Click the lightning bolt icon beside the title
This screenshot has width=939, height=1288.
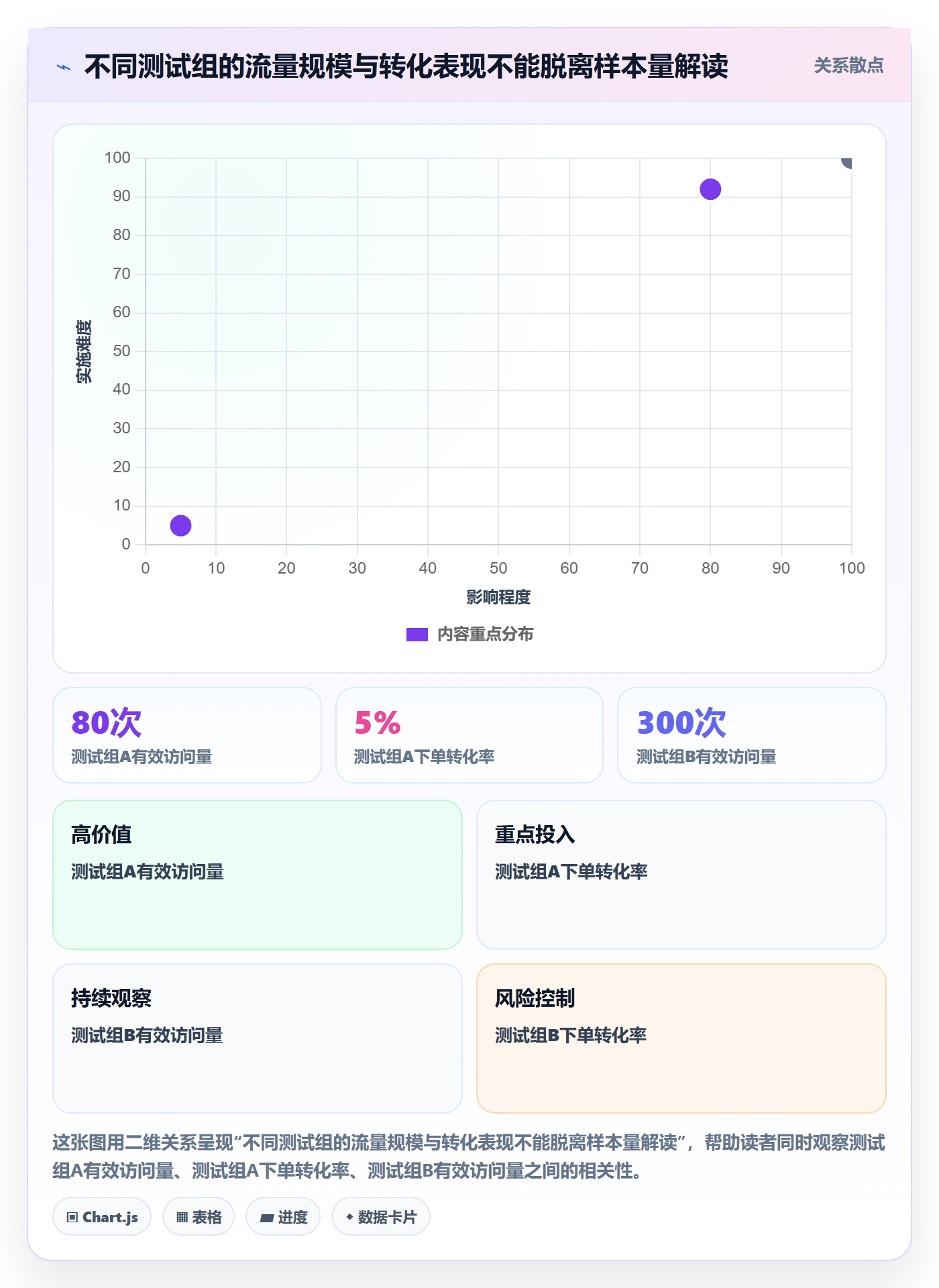click(64, 67)
